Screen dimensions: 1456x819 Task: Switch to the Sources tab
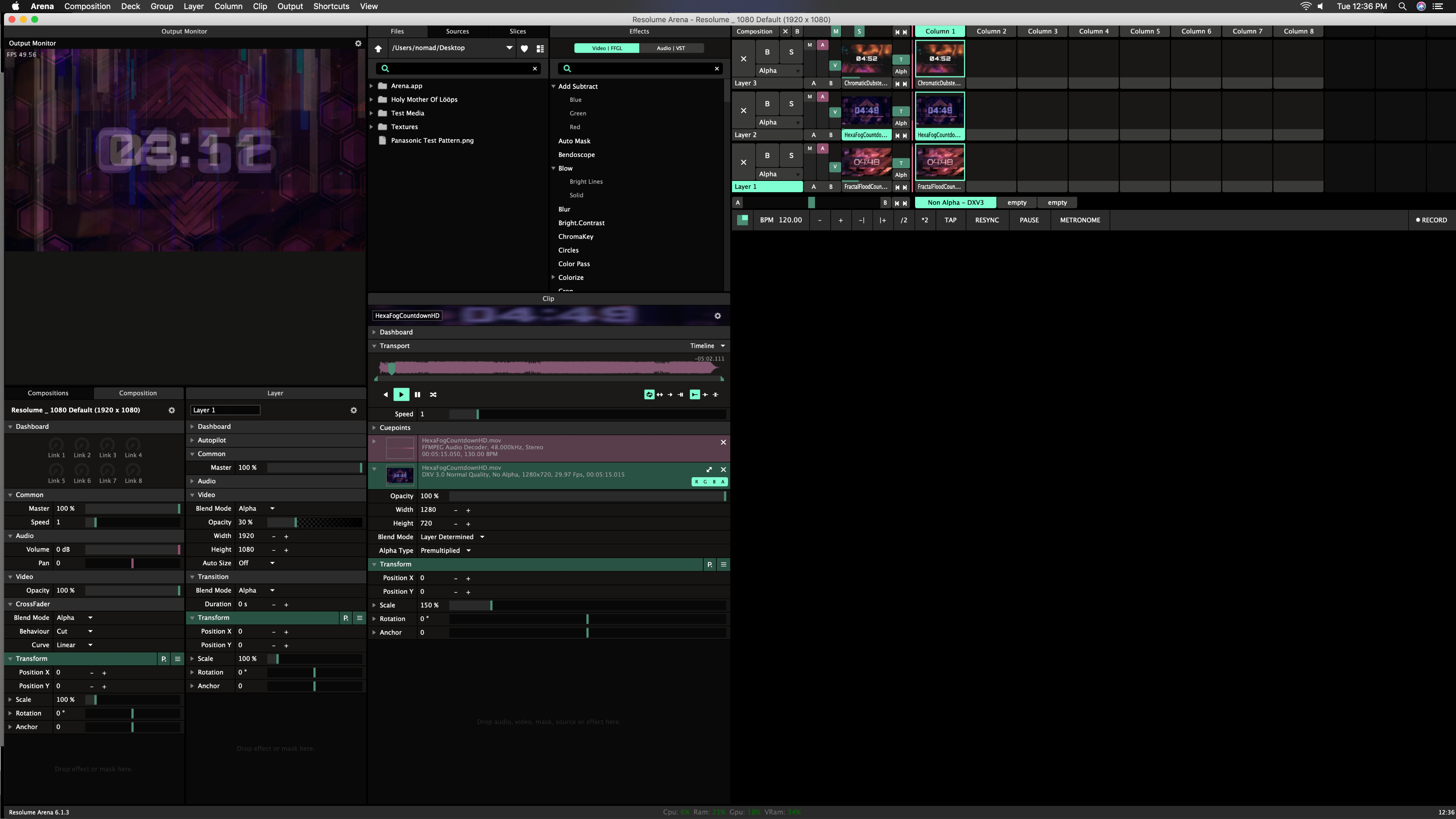tap(457, 31)
